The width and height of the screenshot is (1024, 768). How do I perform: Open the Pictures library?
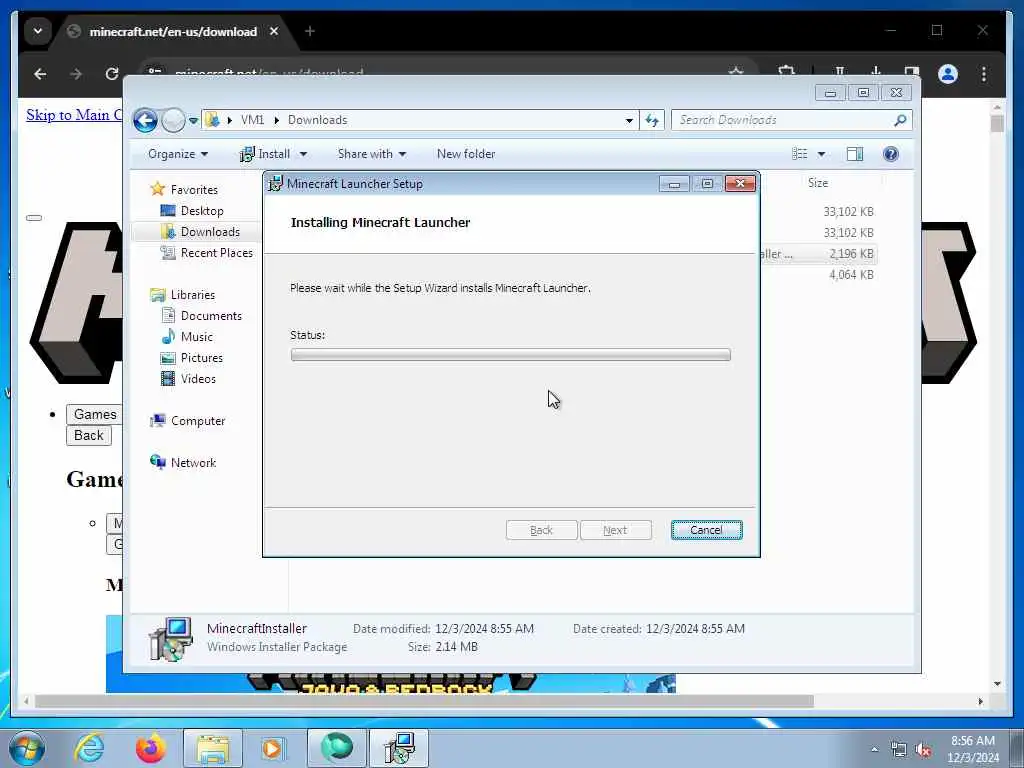coord(201,358)
